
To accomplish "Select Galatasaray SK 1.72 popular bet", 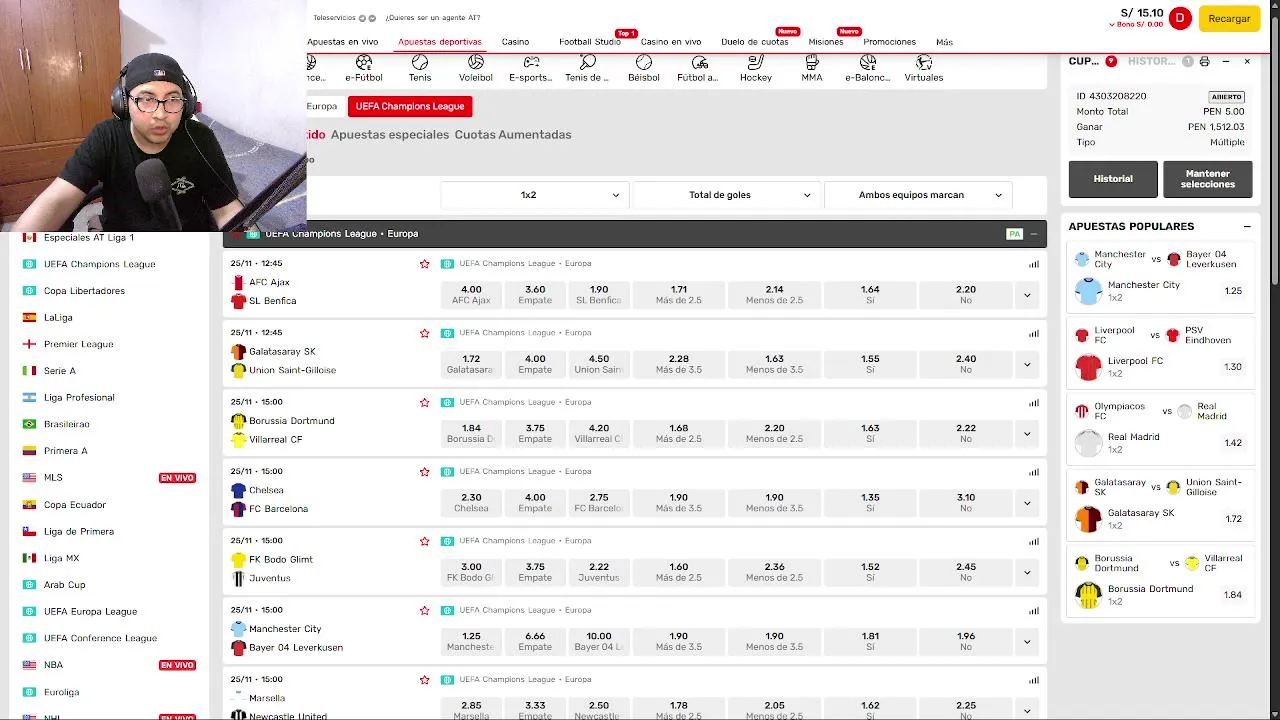I will (1160, 519).
